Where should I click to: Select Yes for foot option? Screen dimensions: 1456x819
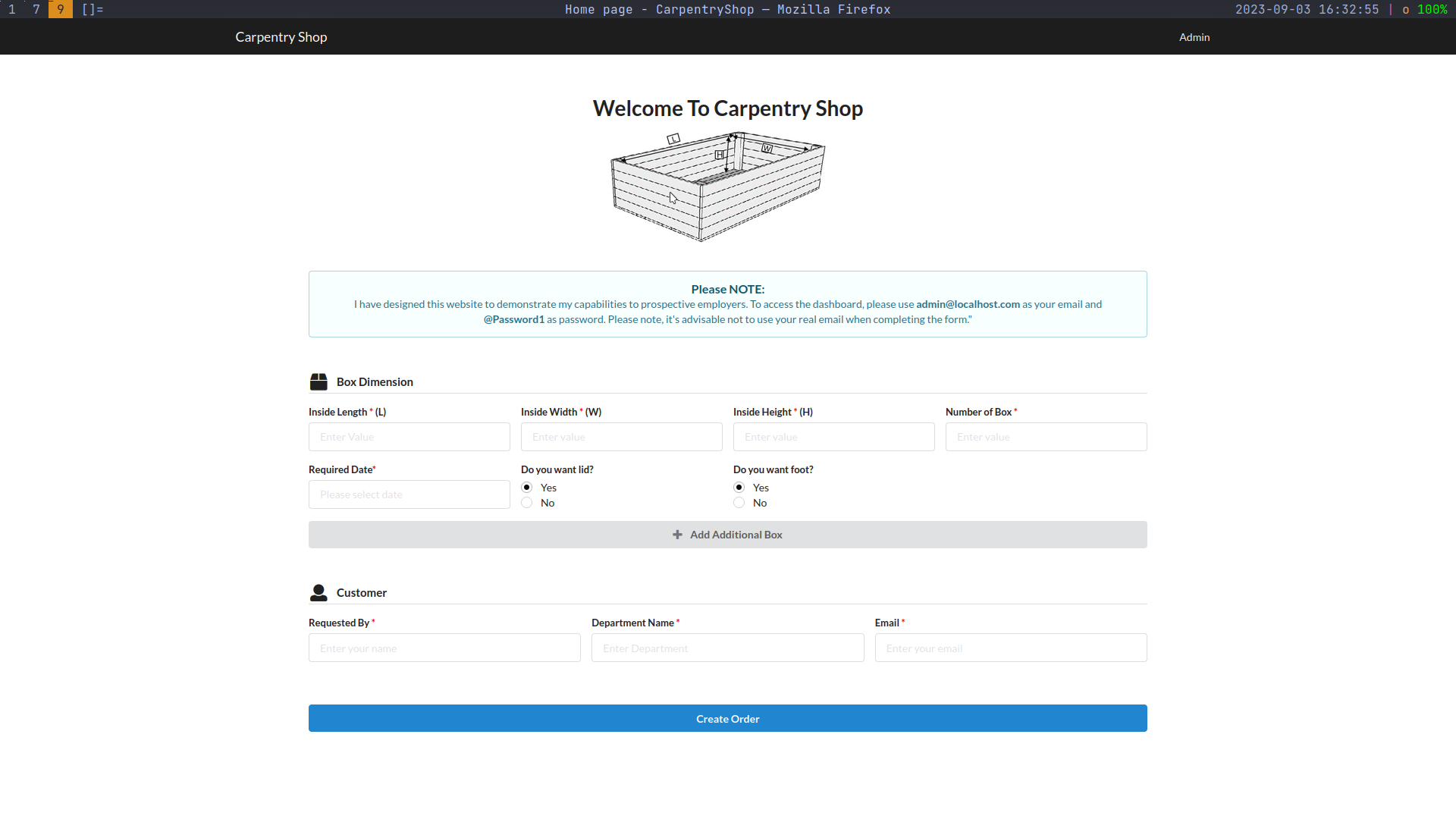tap(739, 488)
